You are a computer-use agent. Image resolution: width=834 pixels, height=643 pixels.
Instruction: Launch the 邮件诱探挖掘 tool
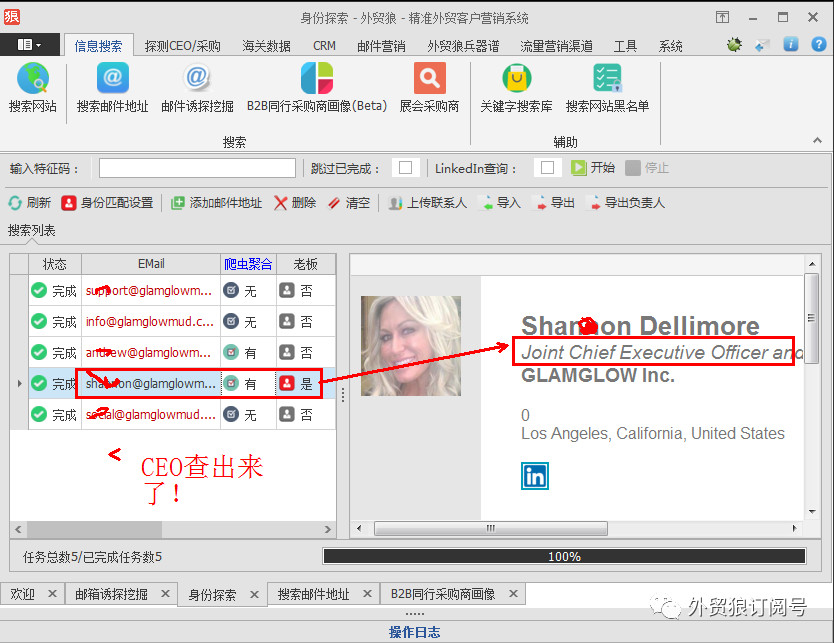(x=197, y=79)
